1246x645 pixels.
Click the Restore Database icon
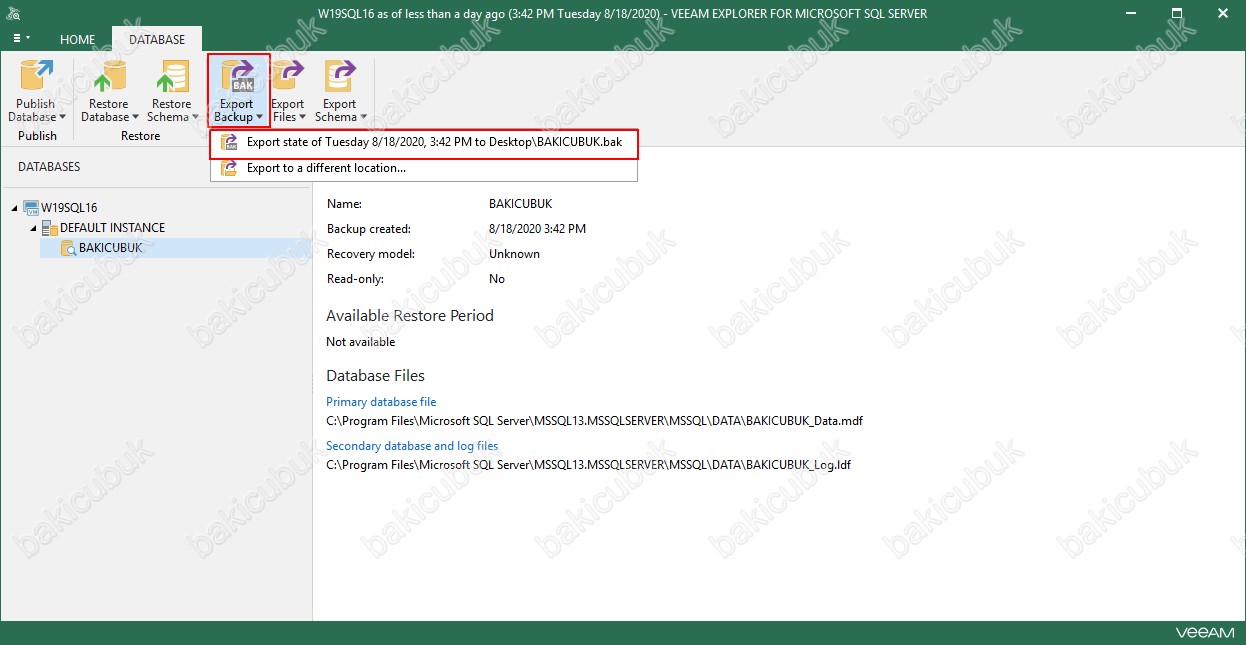tap(108, 77)
